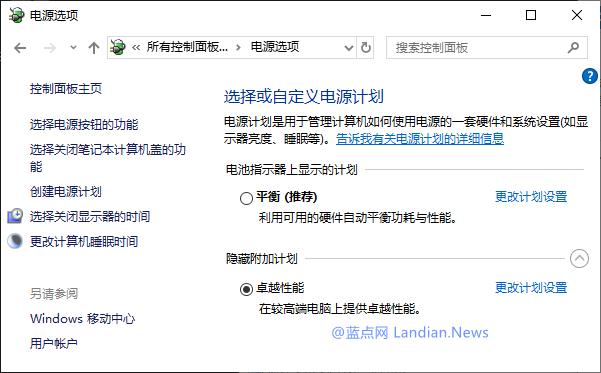
Task: Select the 卓越性能 power plan radio button
Action: (x=246, y=289)
